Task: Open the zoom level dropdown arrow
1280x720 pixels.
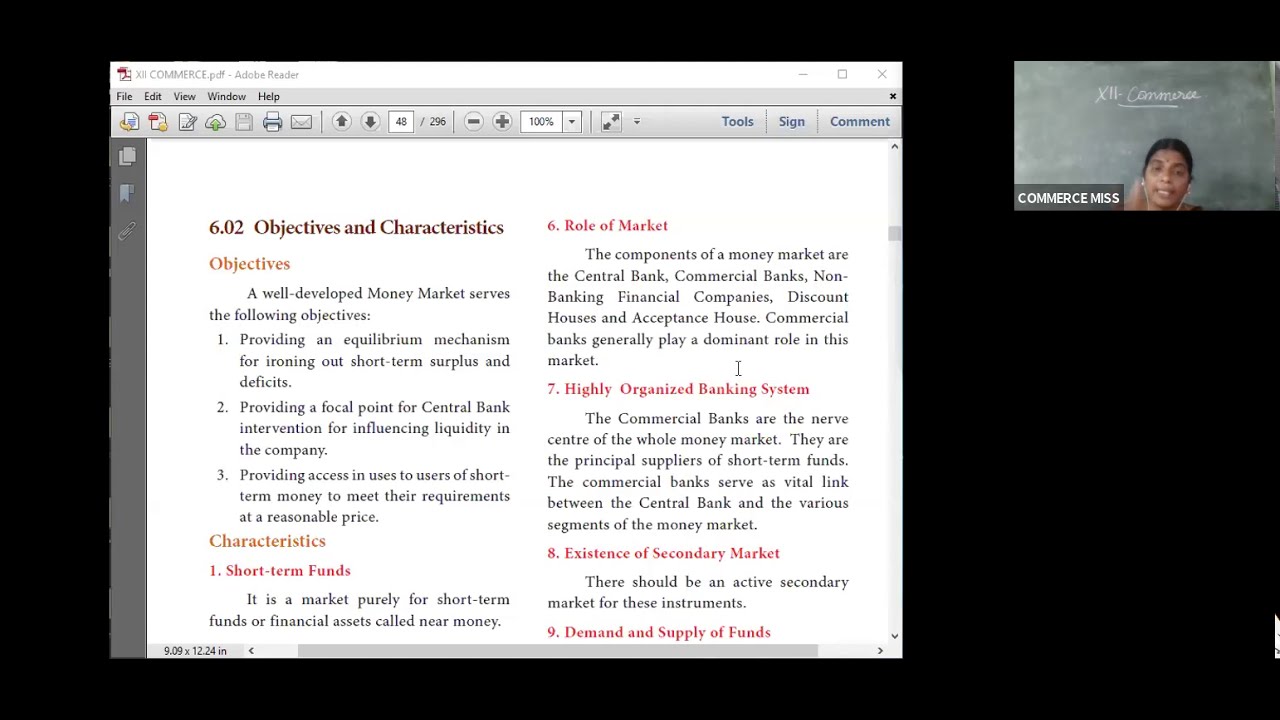Action: click(571, 122)
